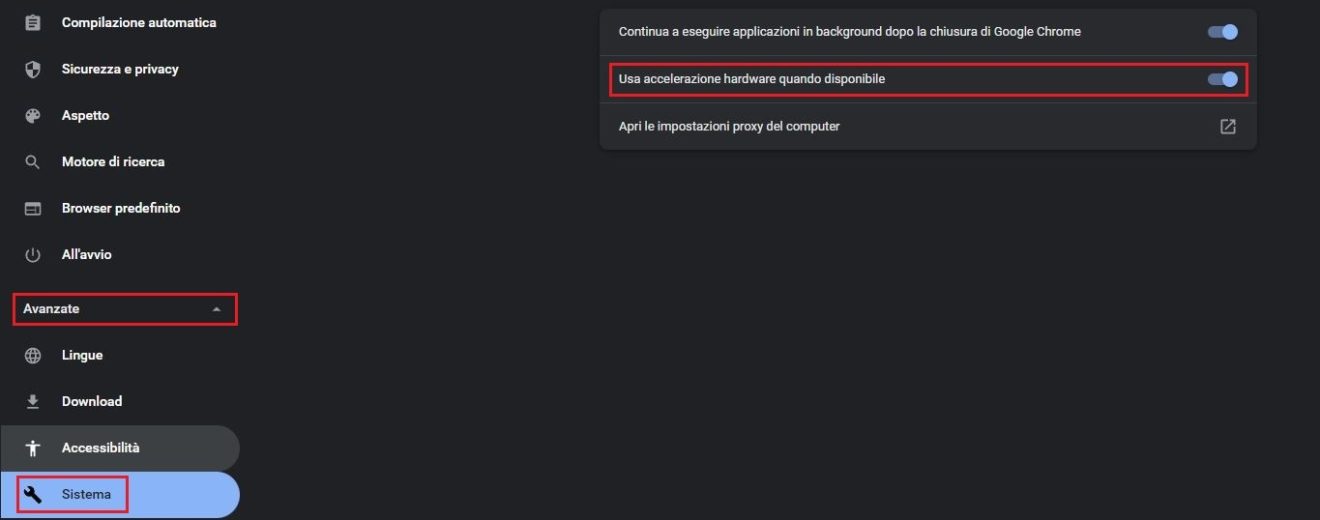Click the Avanzate section header label
The image size is (1320, 520).
tap(52, 309)
